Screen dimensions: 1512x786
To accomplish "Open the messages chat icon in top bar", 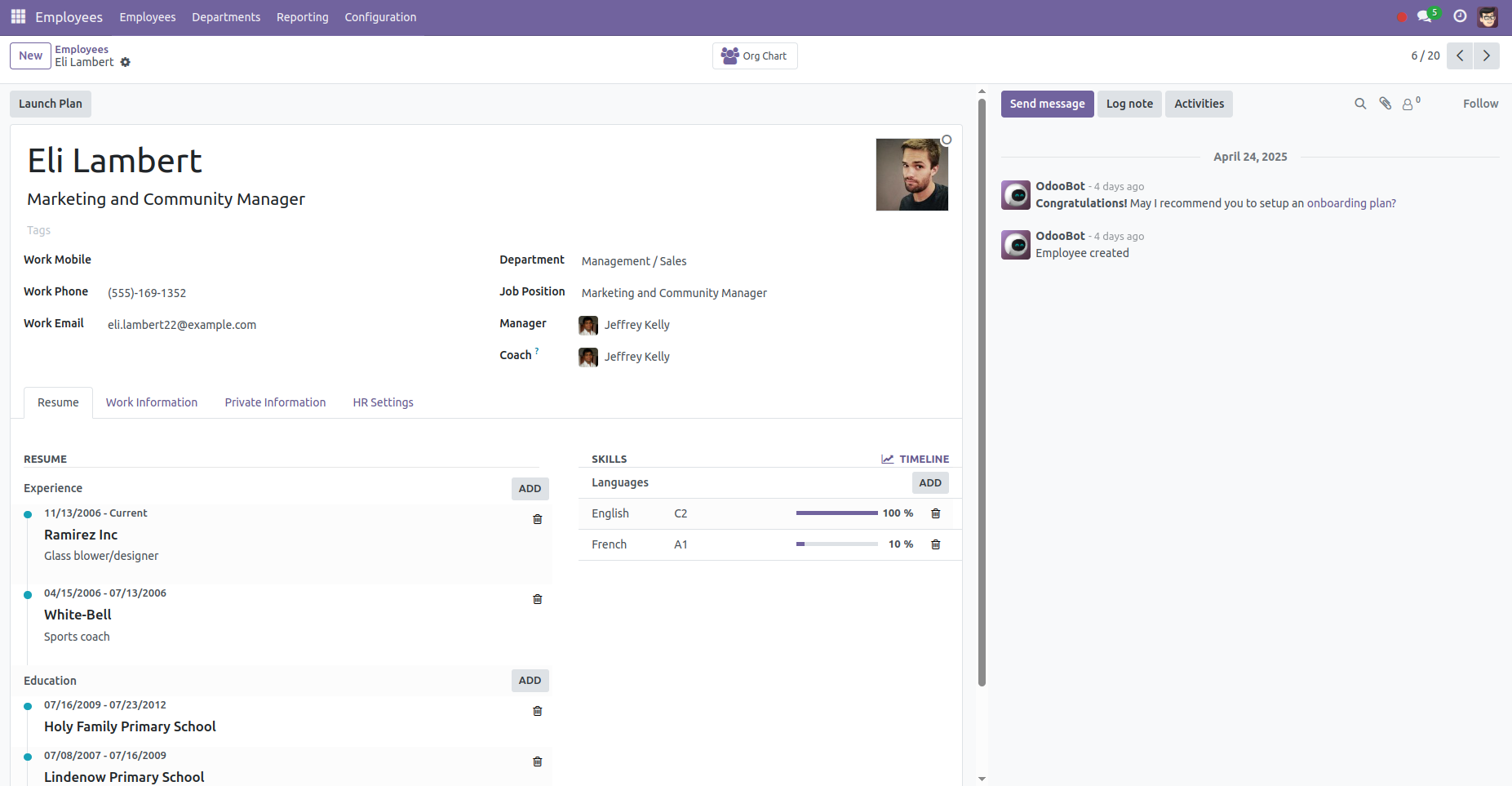I will click(x=1425, y=17).
